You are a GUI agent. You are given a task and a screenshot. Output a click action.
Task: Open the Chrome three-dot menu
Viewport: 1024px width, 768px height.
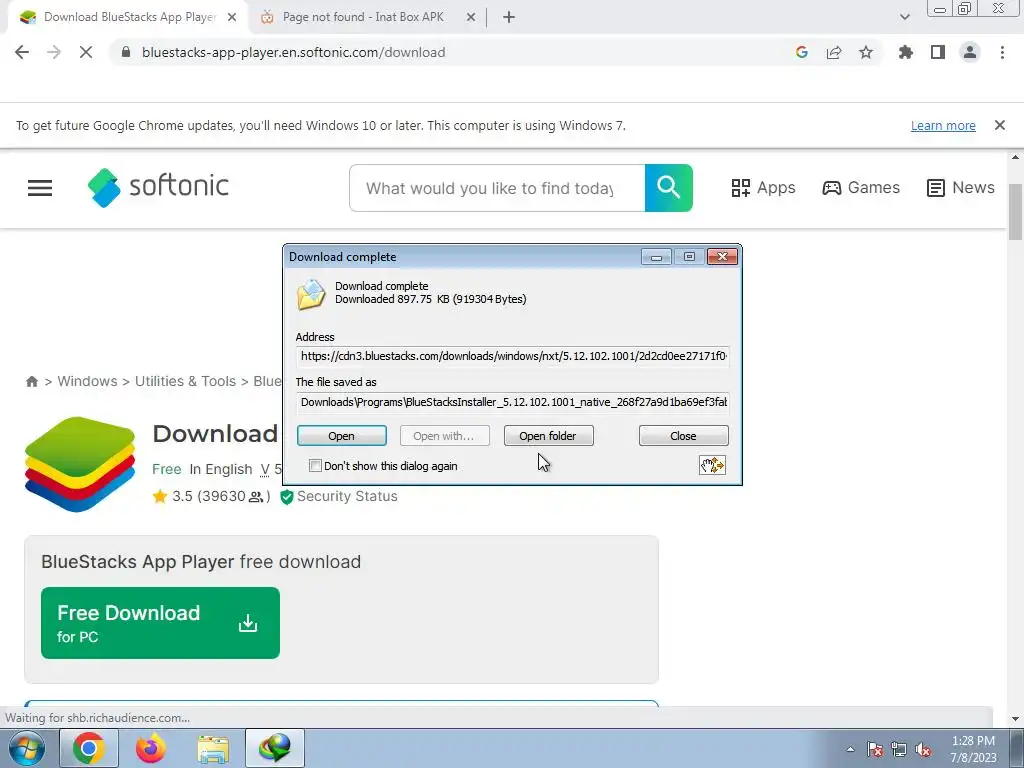pyautogui.click(x=1002, y=52)
